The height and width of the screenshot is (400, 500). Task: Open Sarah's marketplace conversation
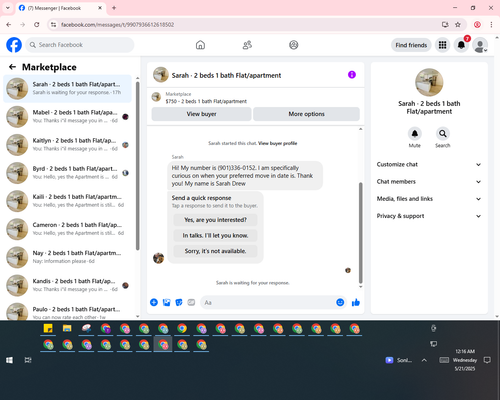click(x=67, y=89)
